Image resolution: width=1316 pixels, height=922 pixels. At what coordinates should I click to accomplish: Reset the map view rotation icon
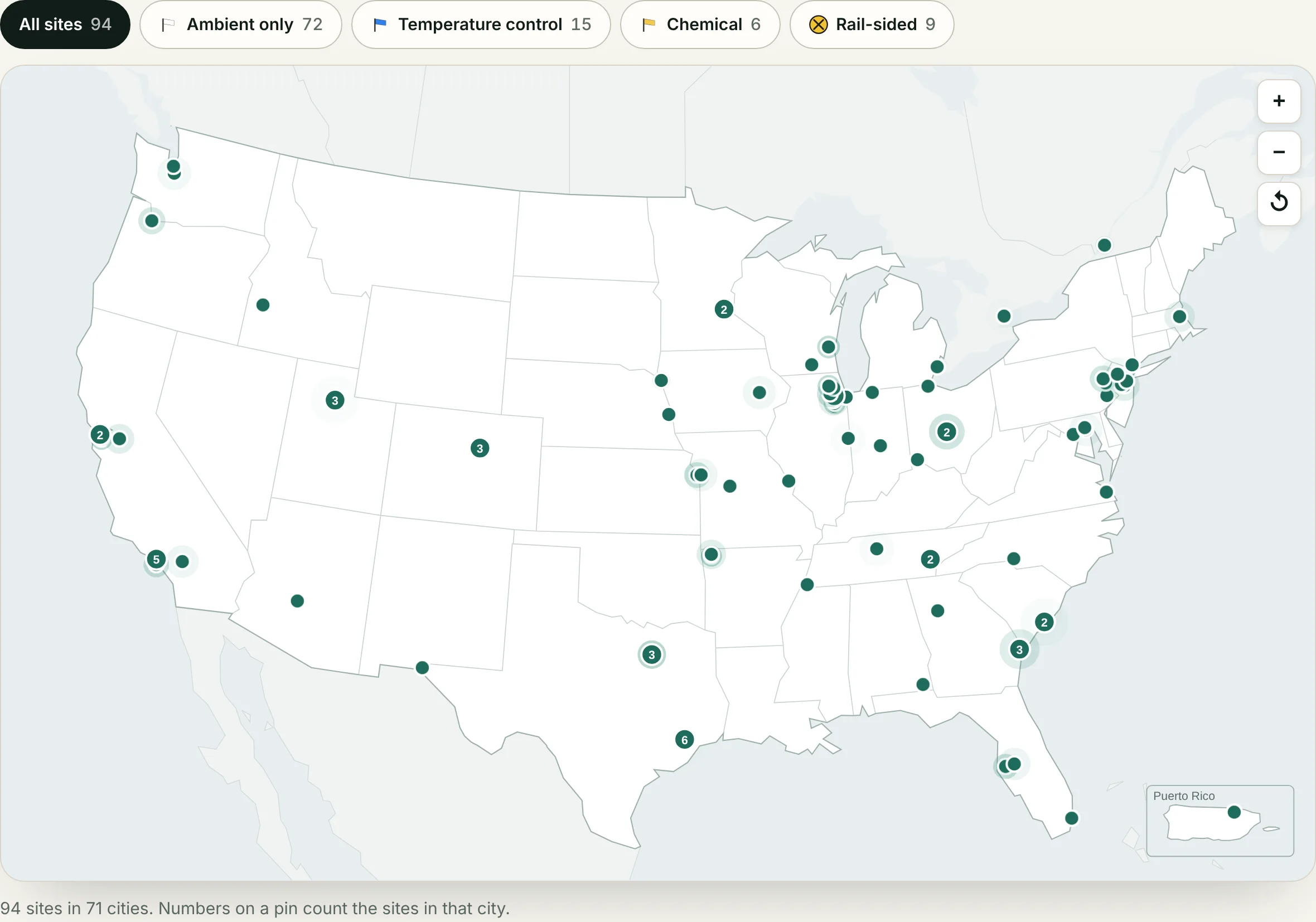pos(1279,203)
